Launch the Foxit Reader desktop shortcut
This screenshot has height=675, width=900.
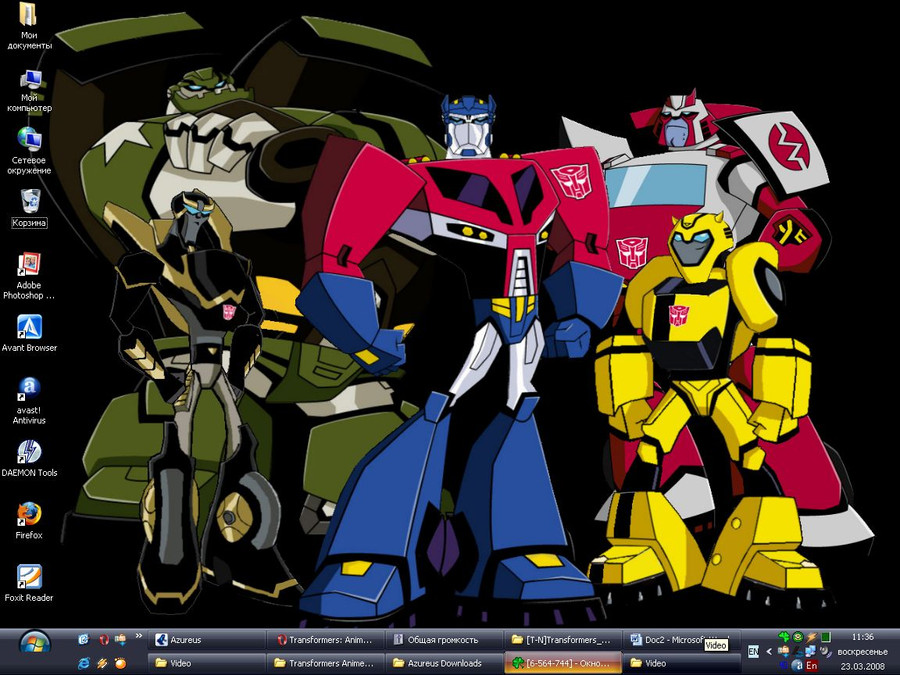29,583
